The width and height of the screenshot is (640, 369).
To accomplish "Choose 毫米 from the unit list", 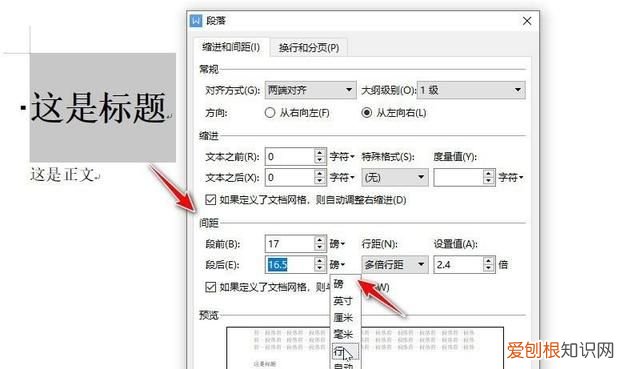I will click(345, 334).
